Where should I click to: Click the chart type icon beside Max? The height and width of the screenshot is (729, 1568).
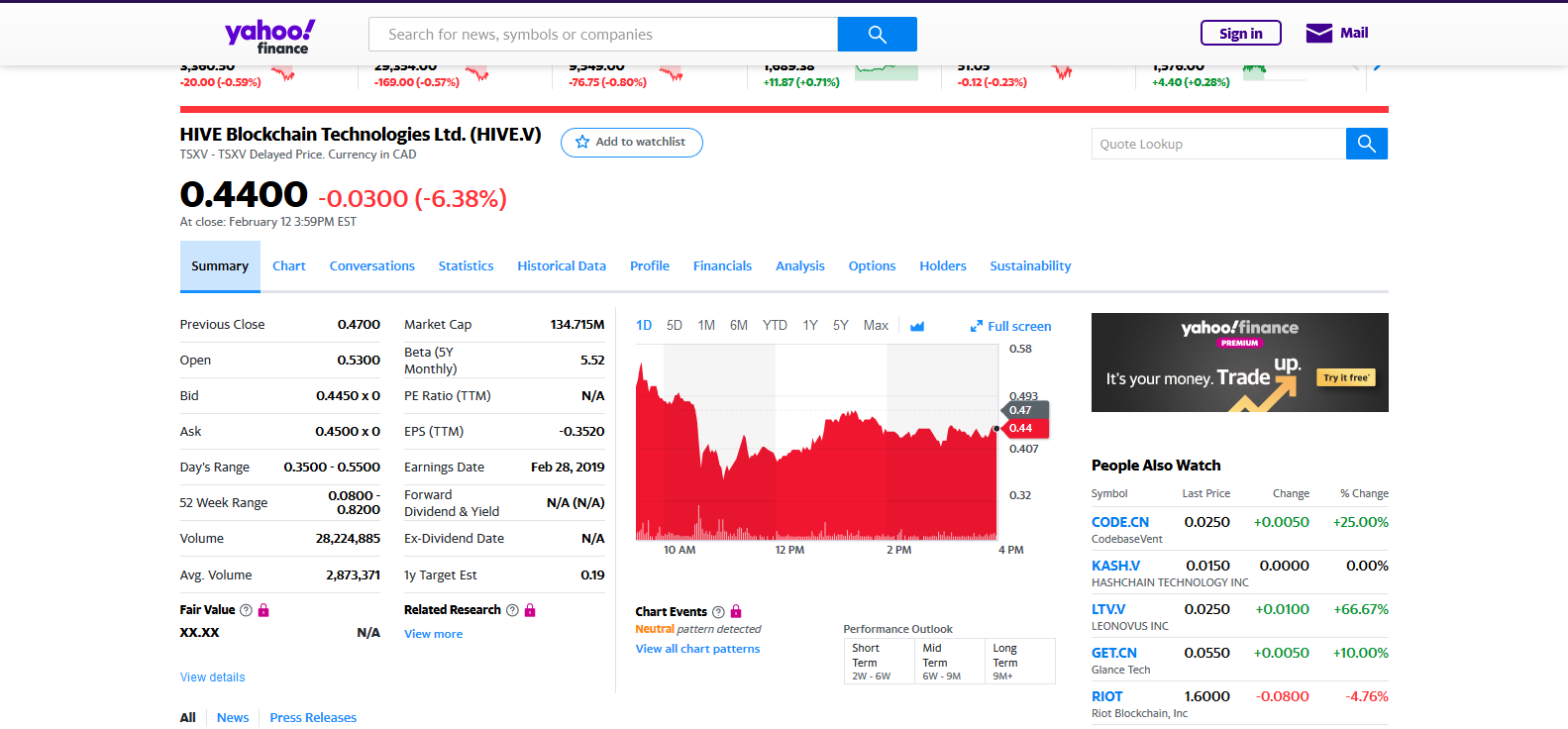point(917,326)
